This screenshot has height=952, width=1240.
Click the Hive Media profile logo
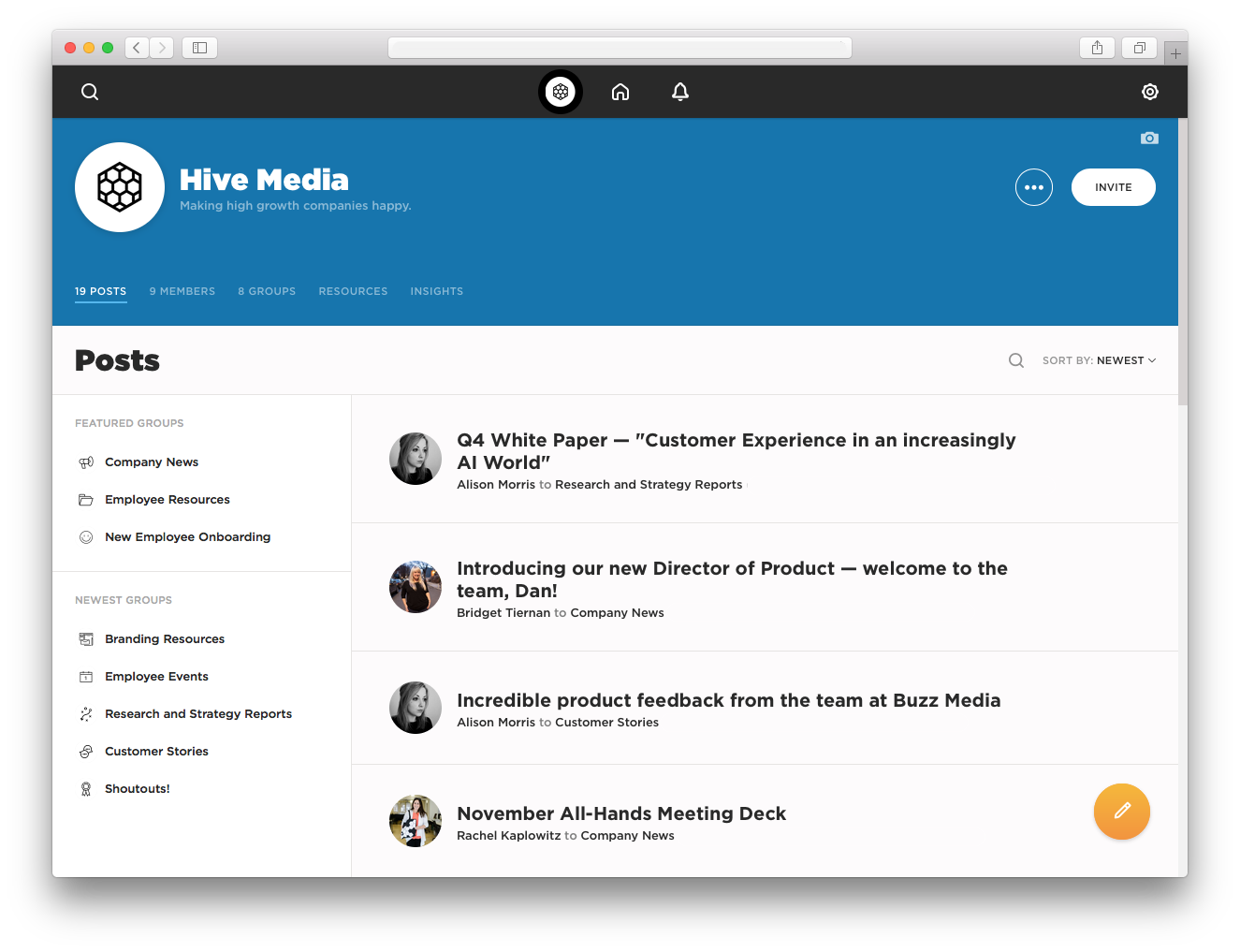coord(120,187)
